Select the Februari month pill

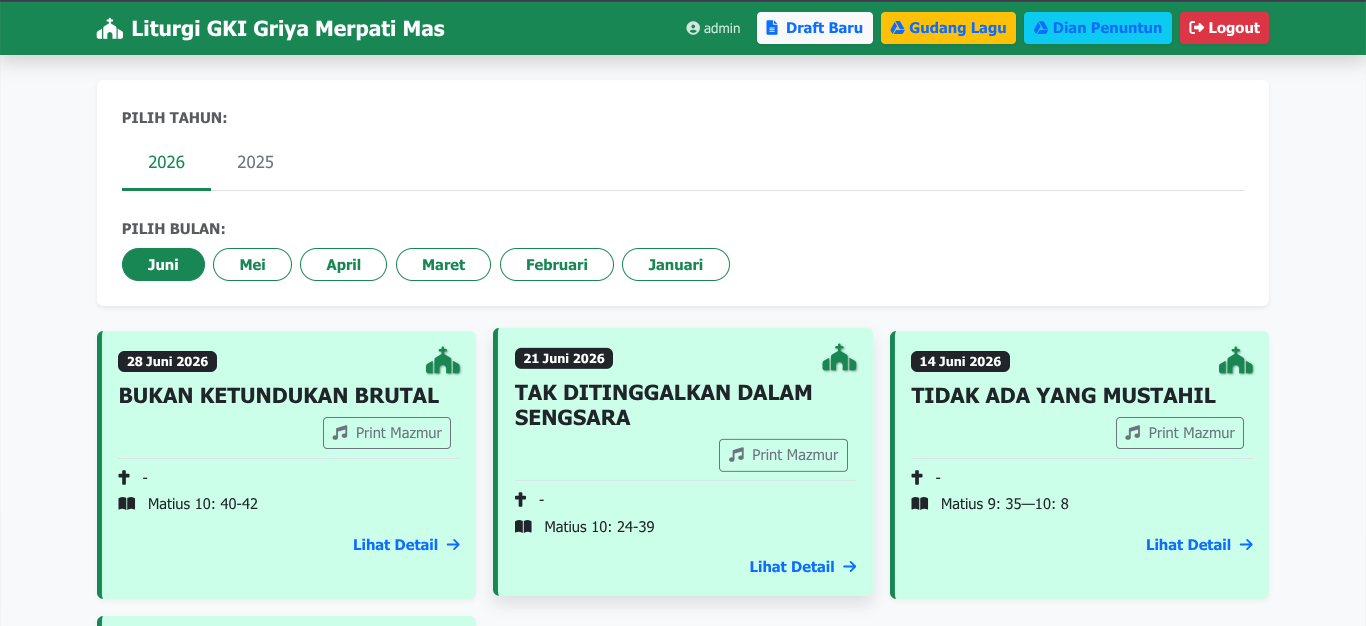pyautogui.click(x=556, y=265)
